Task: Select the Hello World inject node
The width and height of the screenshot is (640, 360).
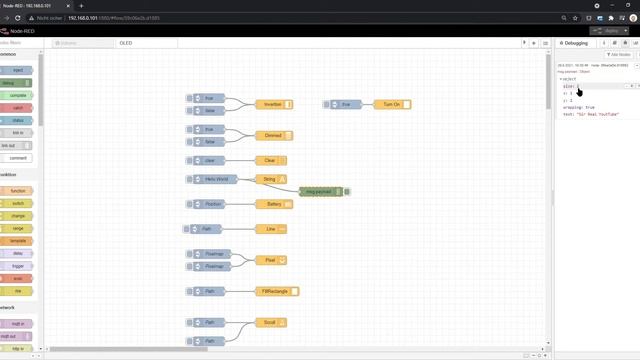Action: point(216,179)
